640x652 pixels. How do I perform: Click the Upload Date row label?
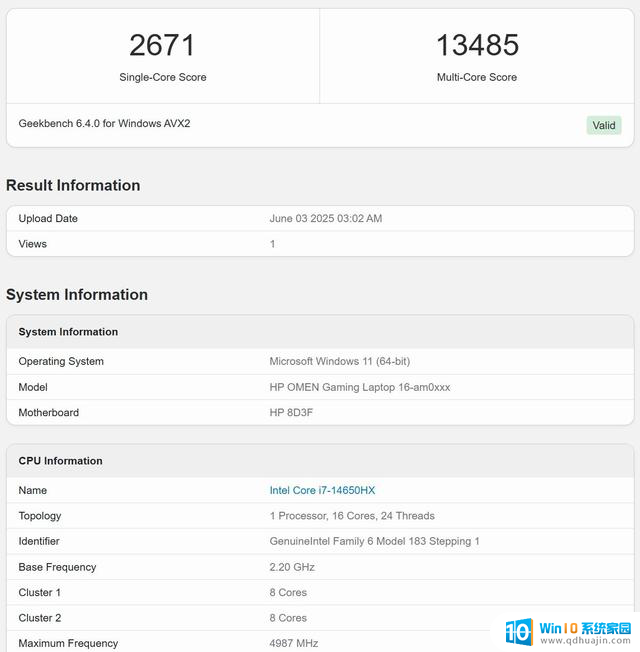[x=48, y=218]
